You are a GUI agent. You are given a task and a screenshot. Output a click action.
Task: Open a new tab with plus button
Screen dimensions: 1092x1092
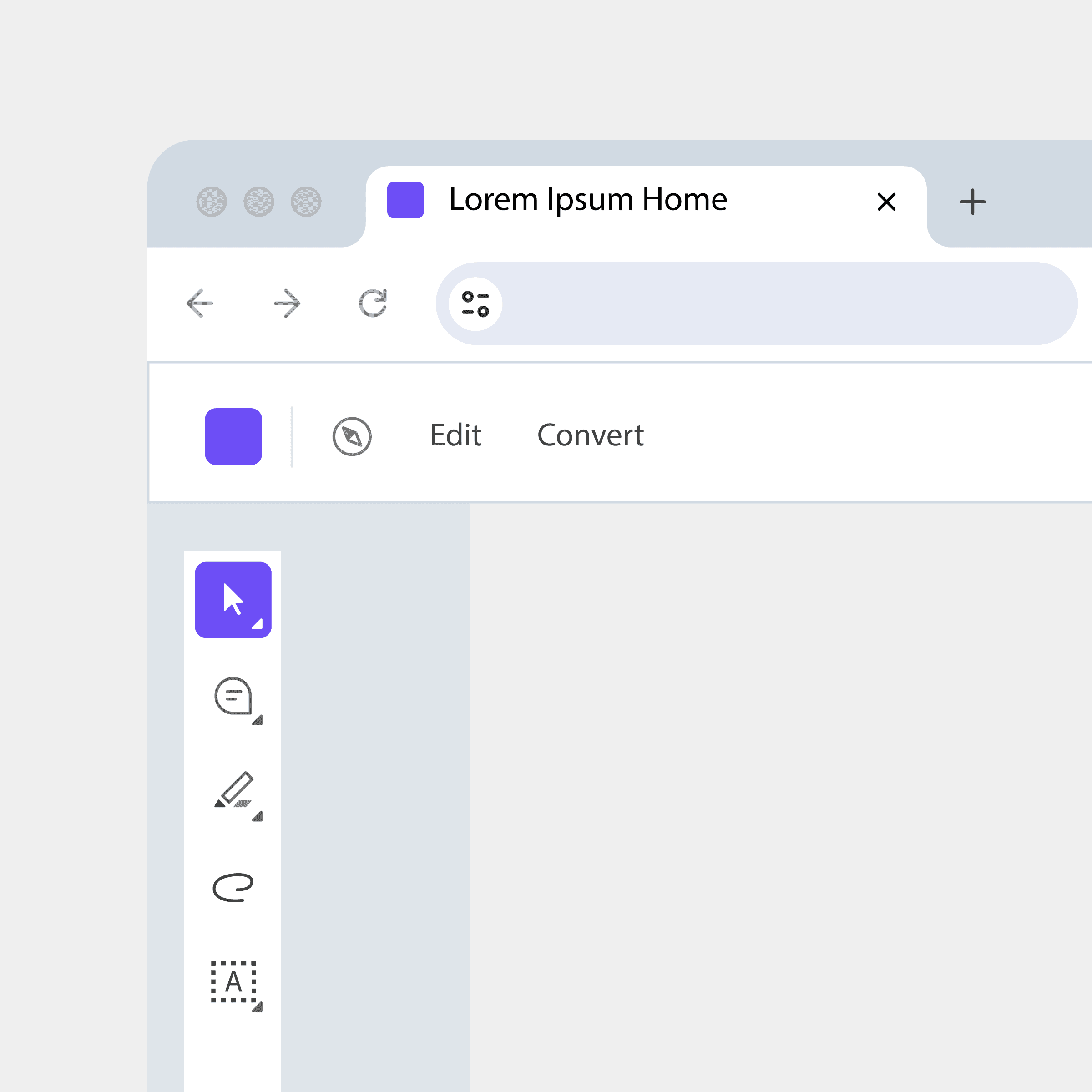click(x=972, y=202)
